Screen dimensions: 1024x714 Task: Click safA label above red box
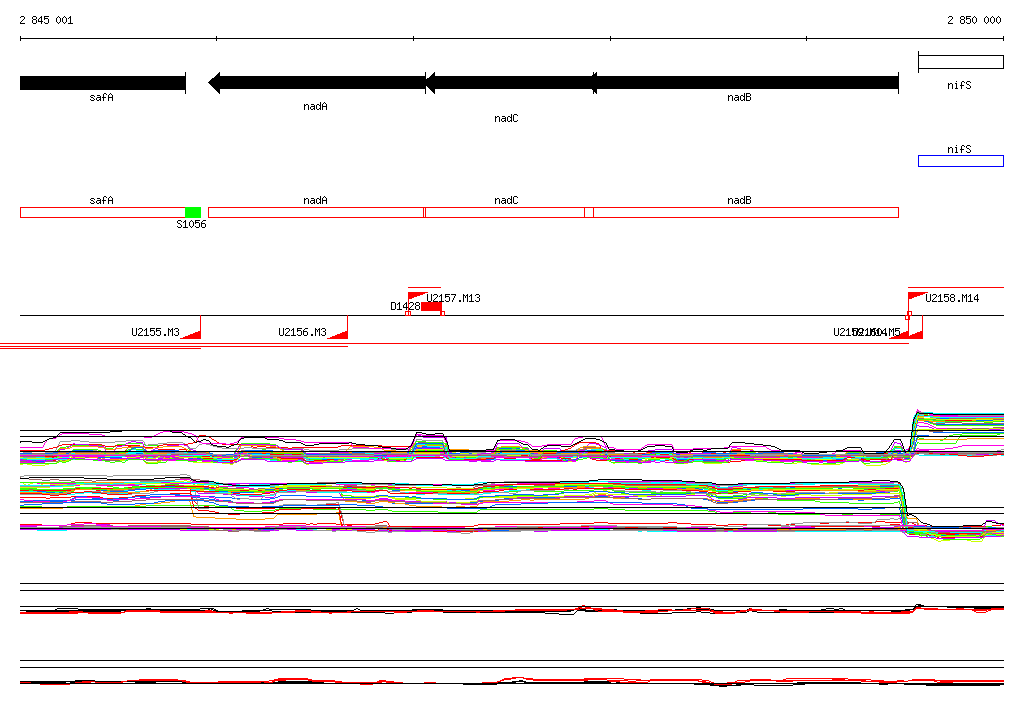tap(101, 201)
